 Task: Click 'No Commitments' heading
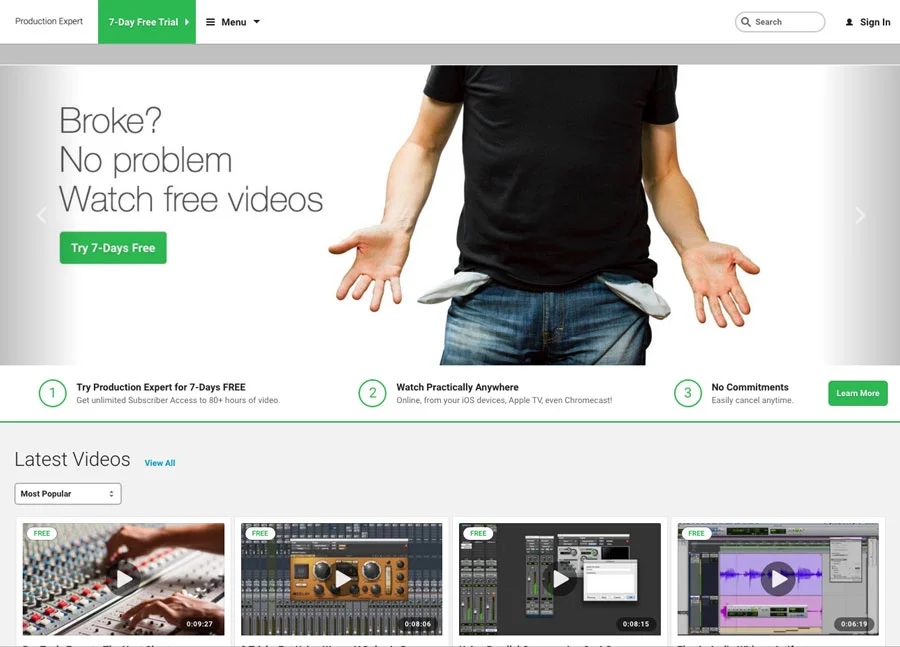(750, 387)
